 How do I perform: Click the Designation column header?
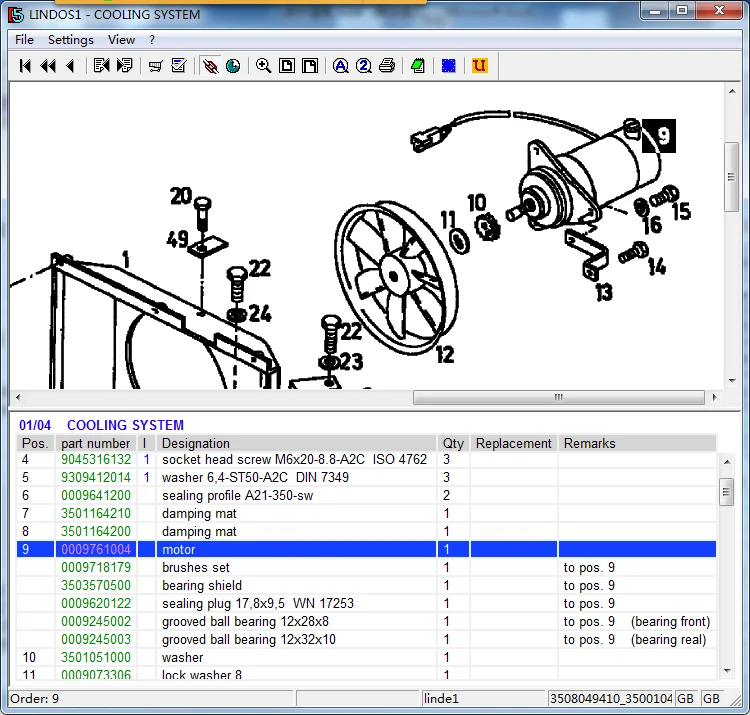[x=196, y=443]
